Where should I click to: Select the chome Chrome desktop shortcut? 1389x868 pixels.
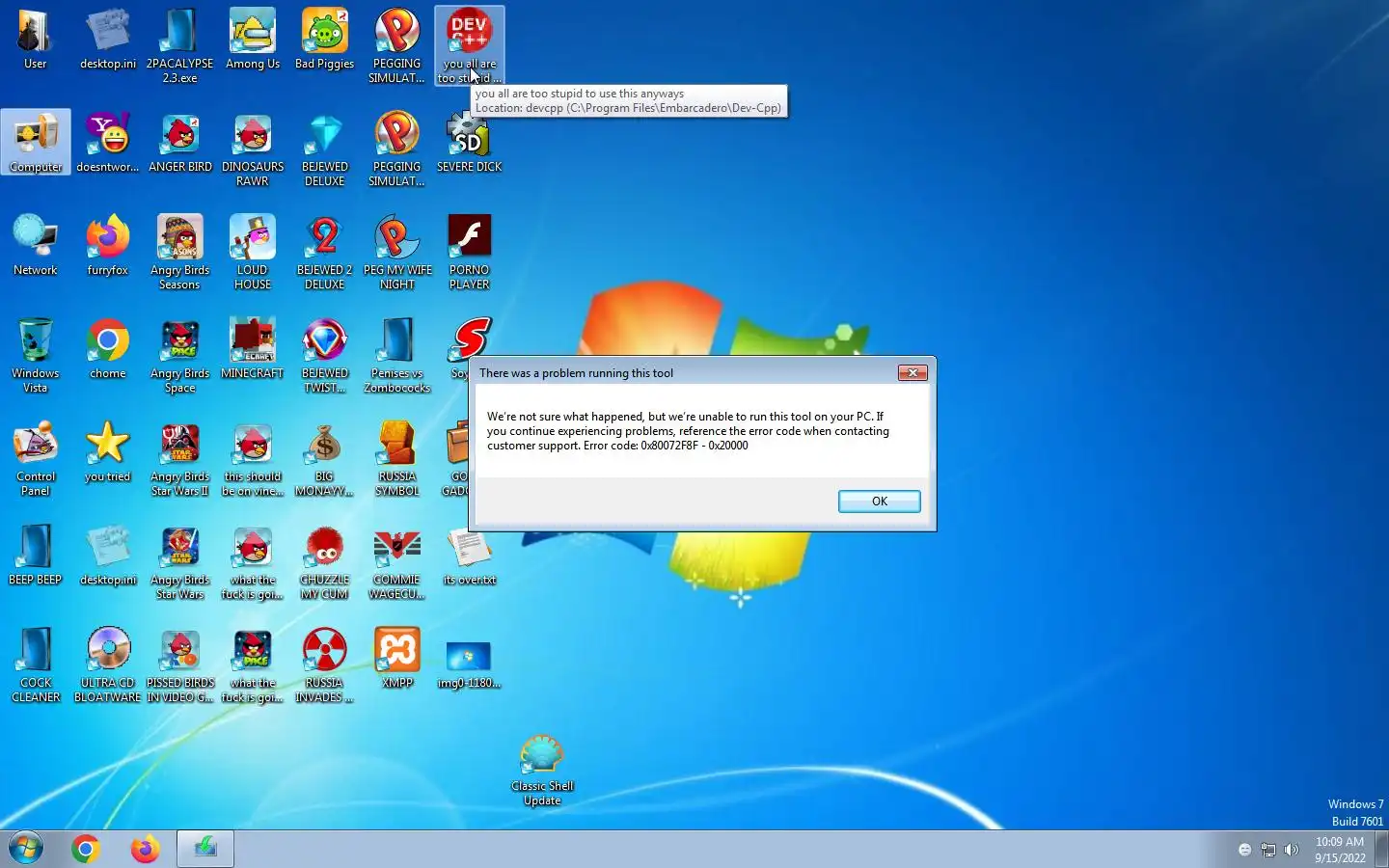(108, 349)
